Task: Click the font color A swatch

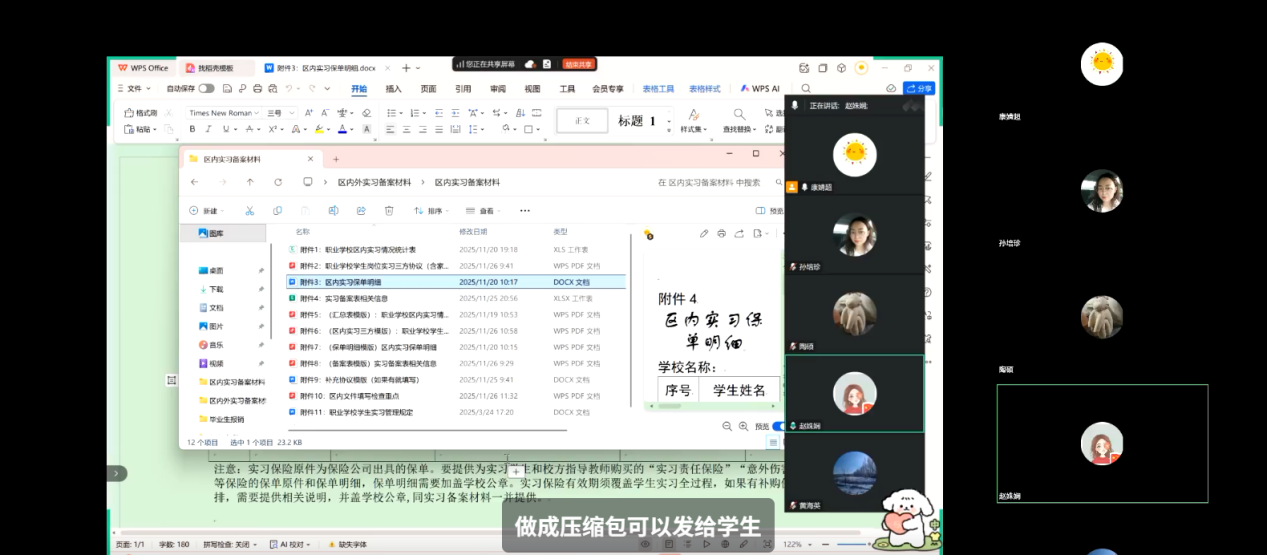Action: 342,129
